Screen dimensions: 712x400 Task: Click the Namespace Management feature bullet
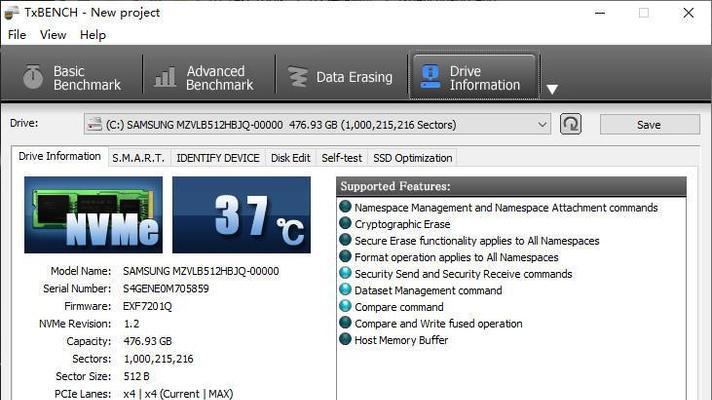(345, 207)
